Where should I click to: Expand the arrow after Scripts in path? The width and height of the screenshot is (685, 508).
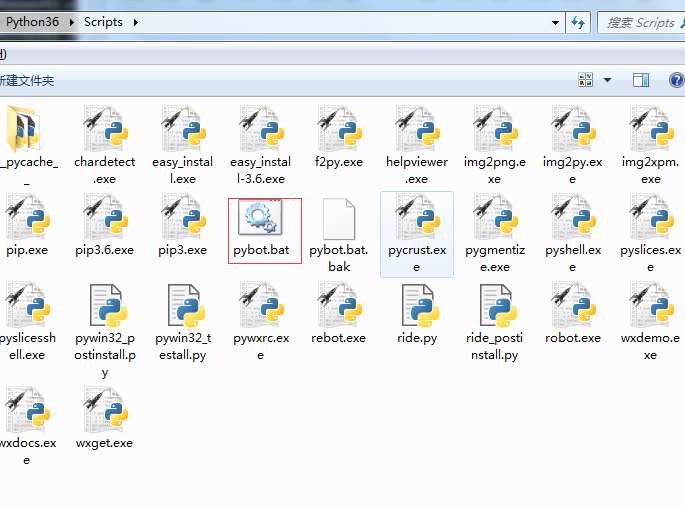(x=135, y=22)
